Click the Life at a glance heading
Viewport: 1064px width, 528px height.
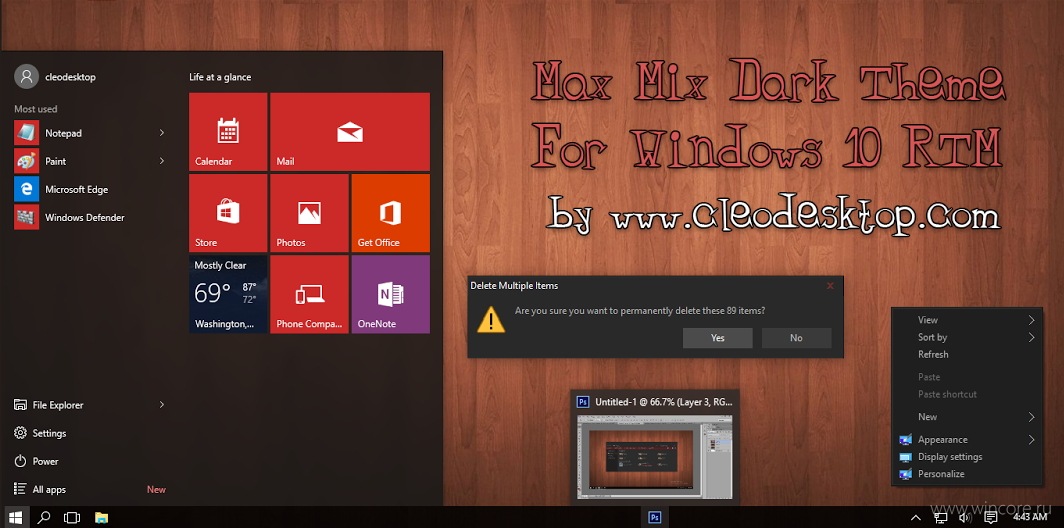coord(220,77)
